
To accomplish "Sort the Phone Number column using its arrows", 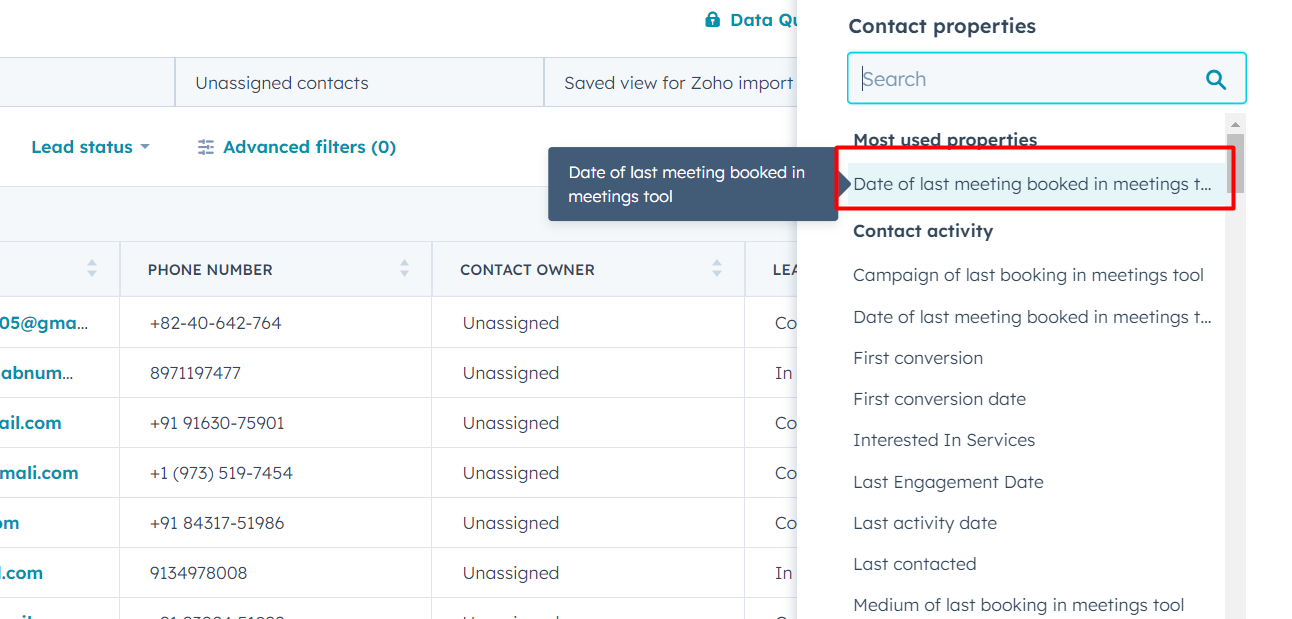I will (404, 268).
